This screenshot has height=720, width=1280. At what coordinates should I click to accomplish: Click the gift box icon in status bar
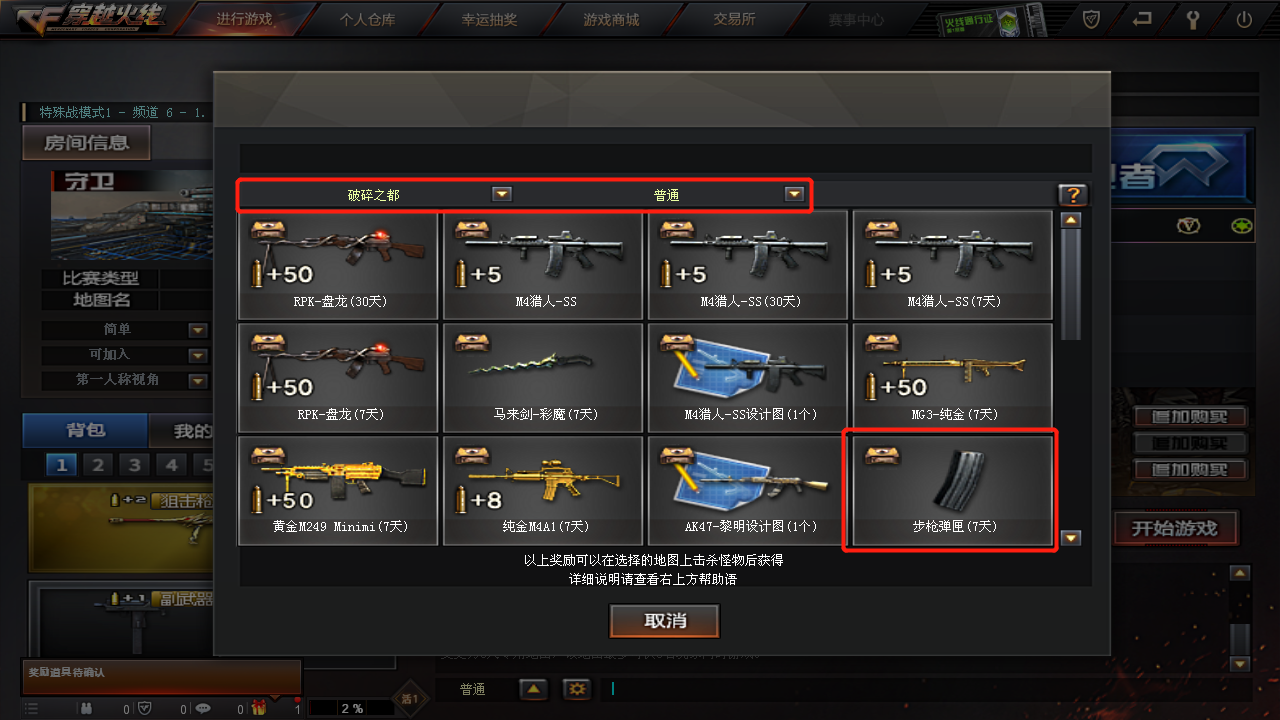tap(258, 708)
